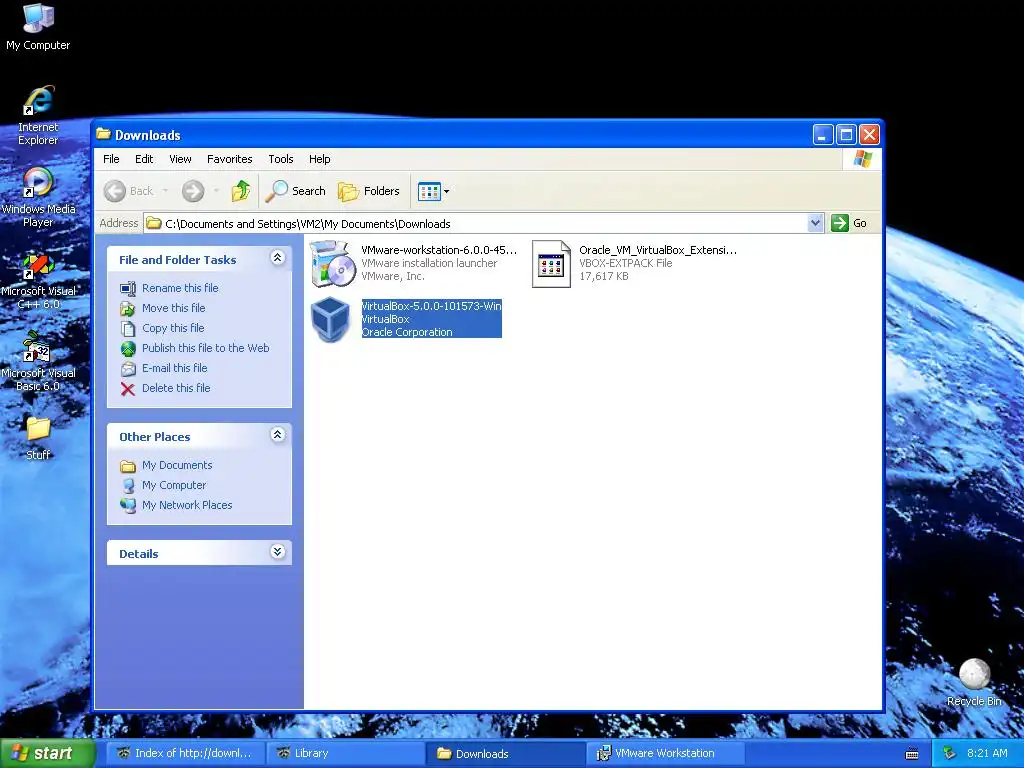
Task: Click Copy this file
Action: coord(173,328)
